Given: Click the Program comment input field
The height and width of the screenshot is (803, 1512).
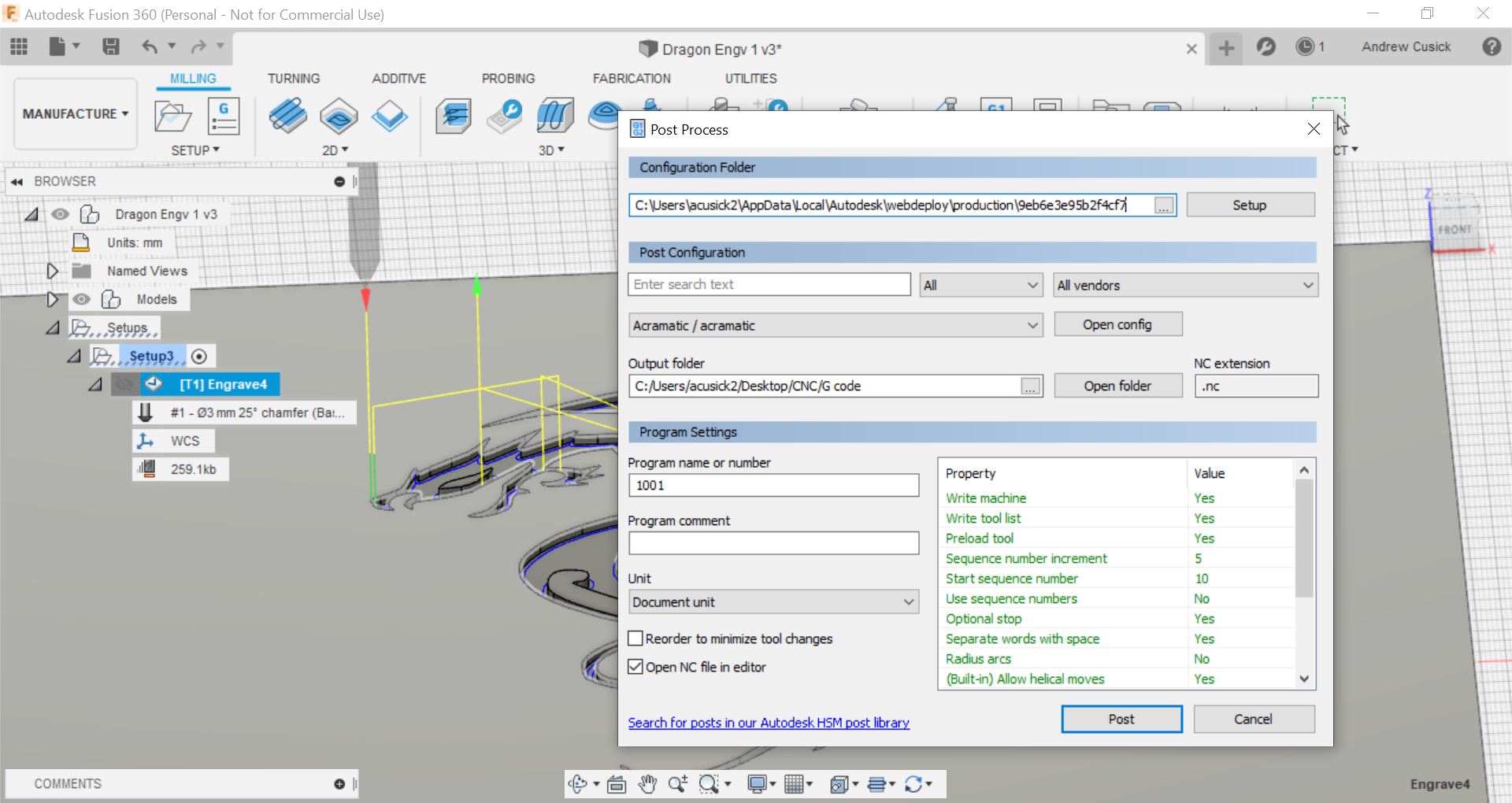Looking at the screenshot, I should coord(773,543).
